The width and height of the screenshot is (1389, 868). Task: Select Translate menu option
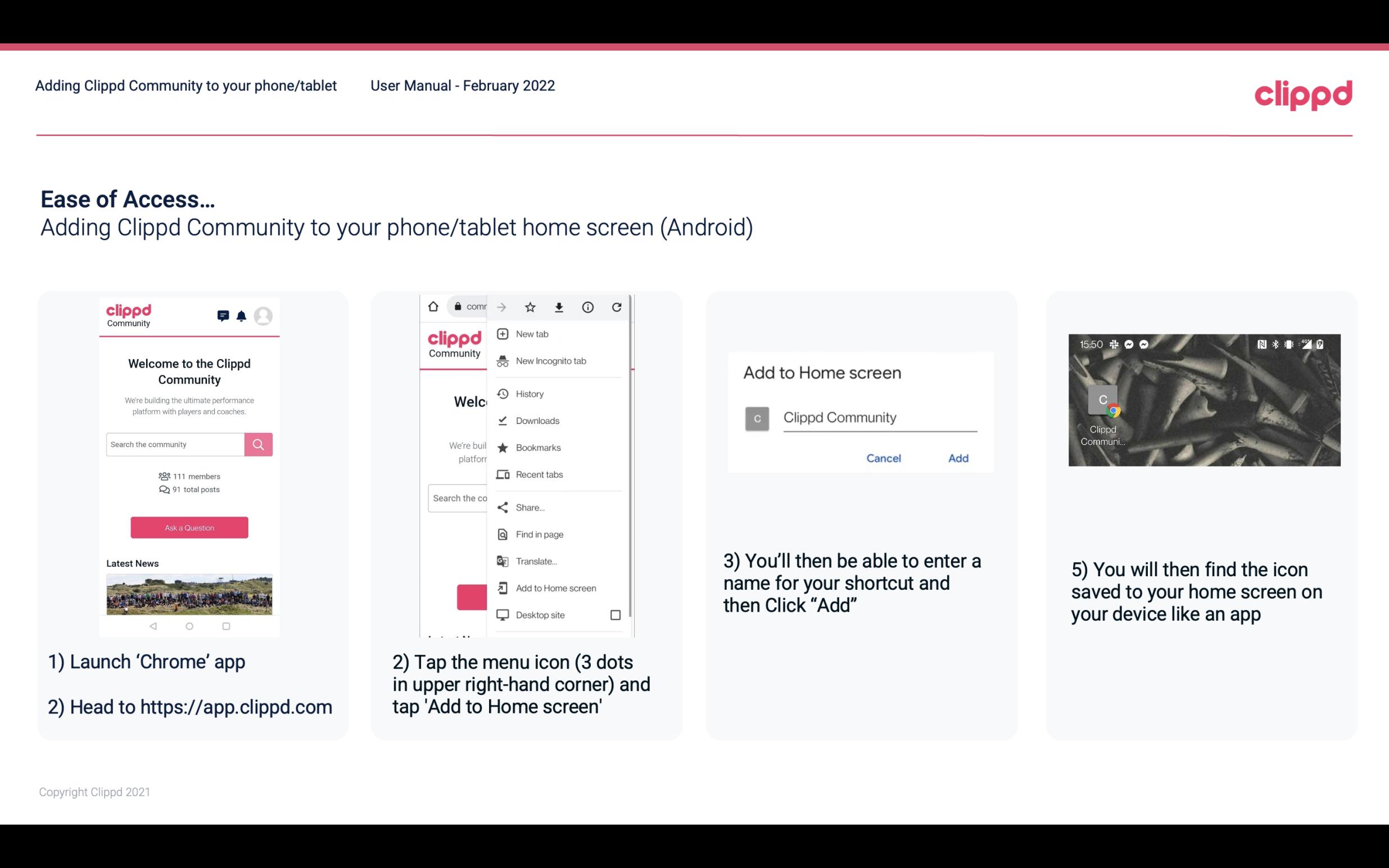point(535,561)
